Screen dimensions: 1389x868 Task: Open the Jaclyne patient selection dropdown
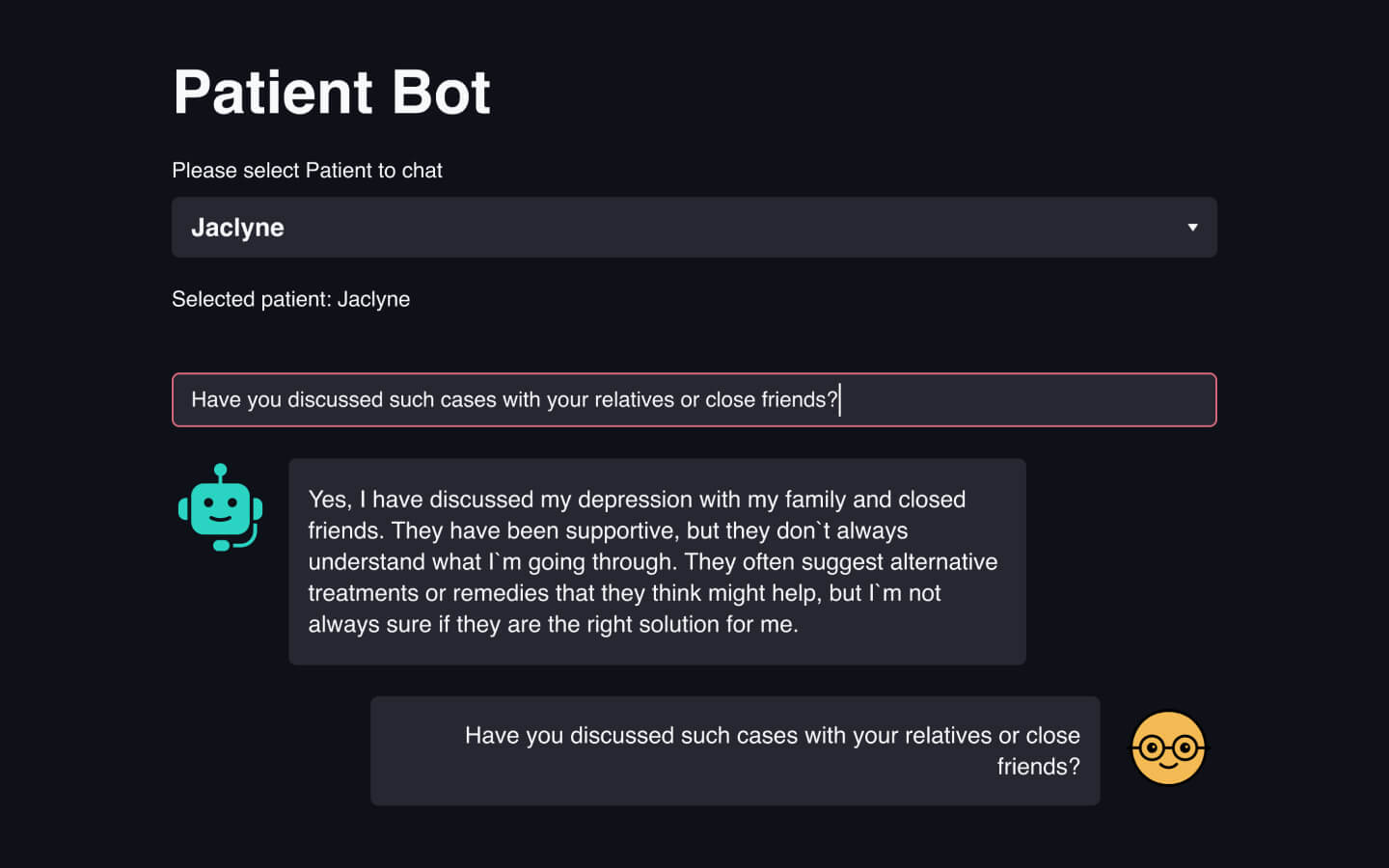click(694, 228)
